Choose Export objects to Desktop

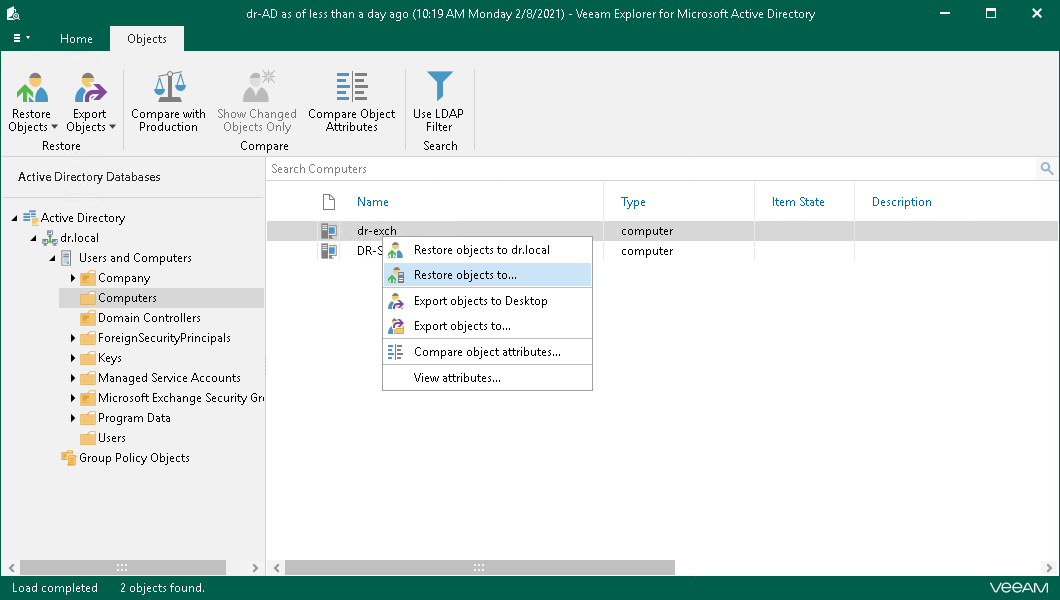click(x=487, y=301)
